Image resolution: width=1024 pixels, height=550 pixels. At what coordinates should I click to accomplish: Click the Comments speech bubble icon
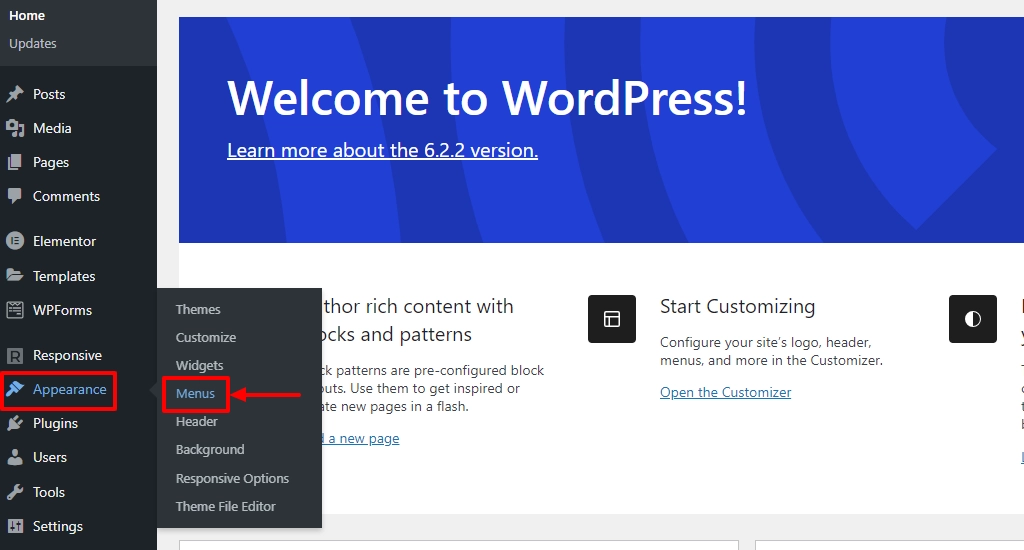pyautogui.click(x=15, y=196)
